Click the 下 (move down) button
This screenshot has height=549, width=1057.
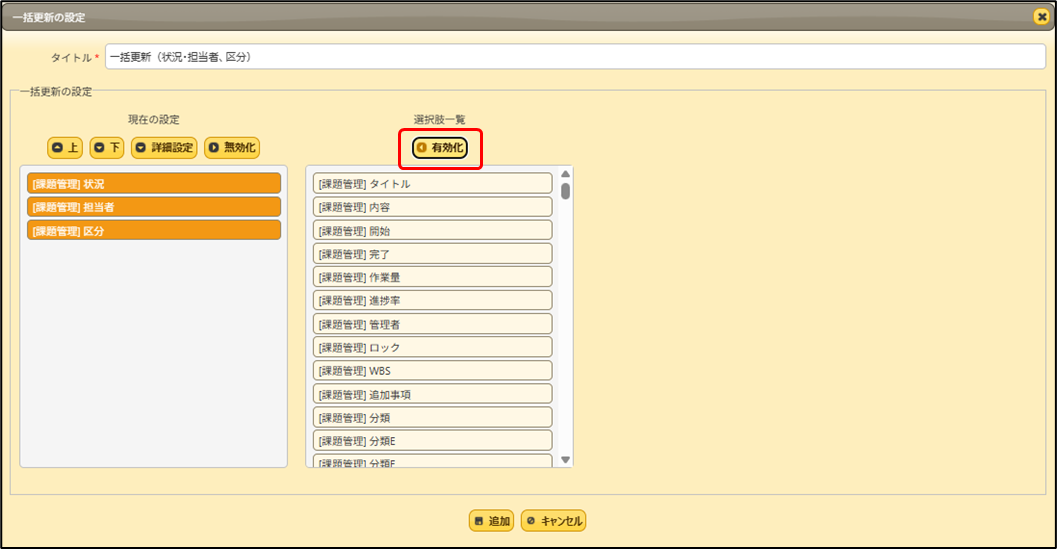(107, 147)
